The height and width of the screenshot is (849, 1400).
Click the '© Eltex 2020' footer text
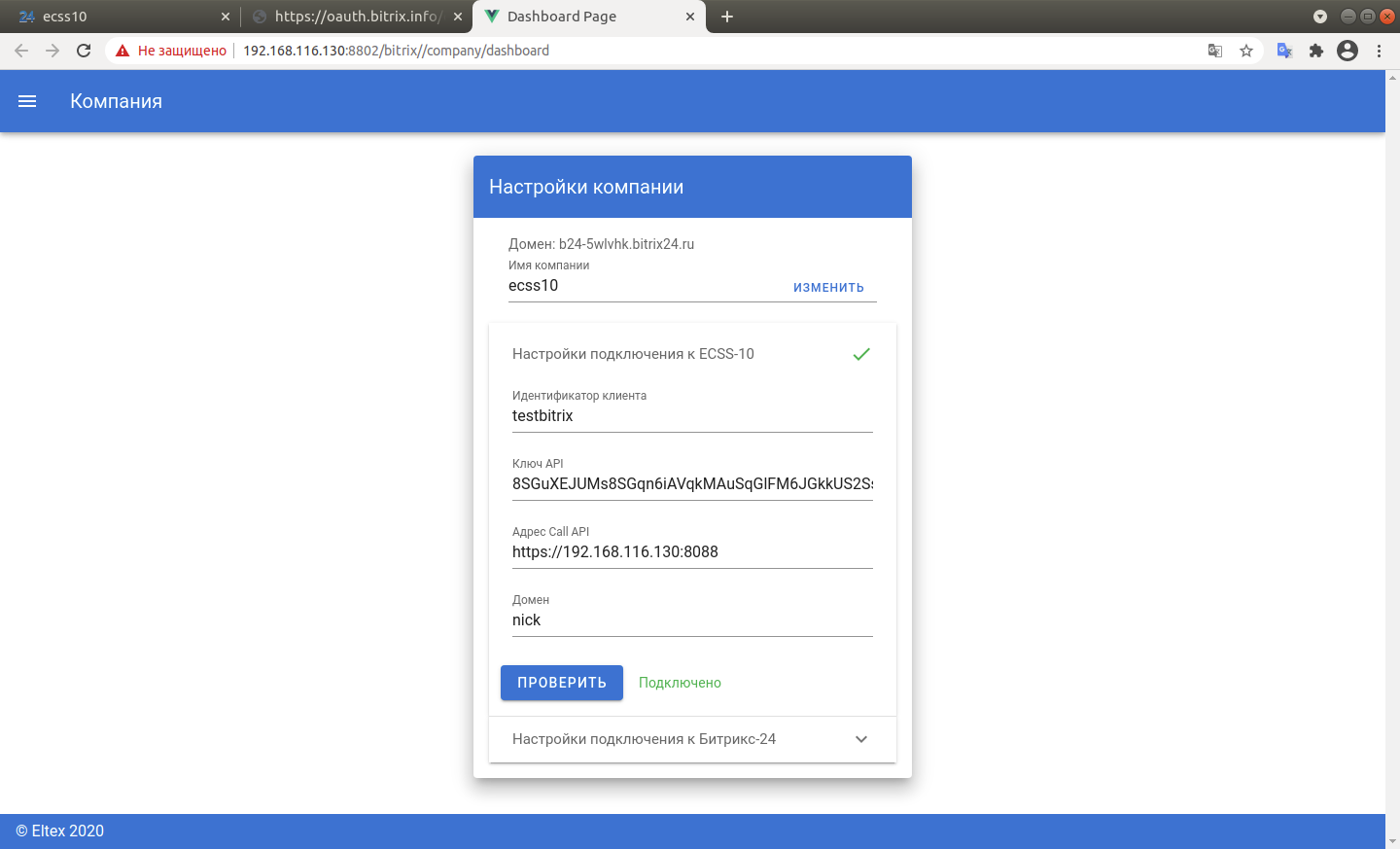(59, 831)
